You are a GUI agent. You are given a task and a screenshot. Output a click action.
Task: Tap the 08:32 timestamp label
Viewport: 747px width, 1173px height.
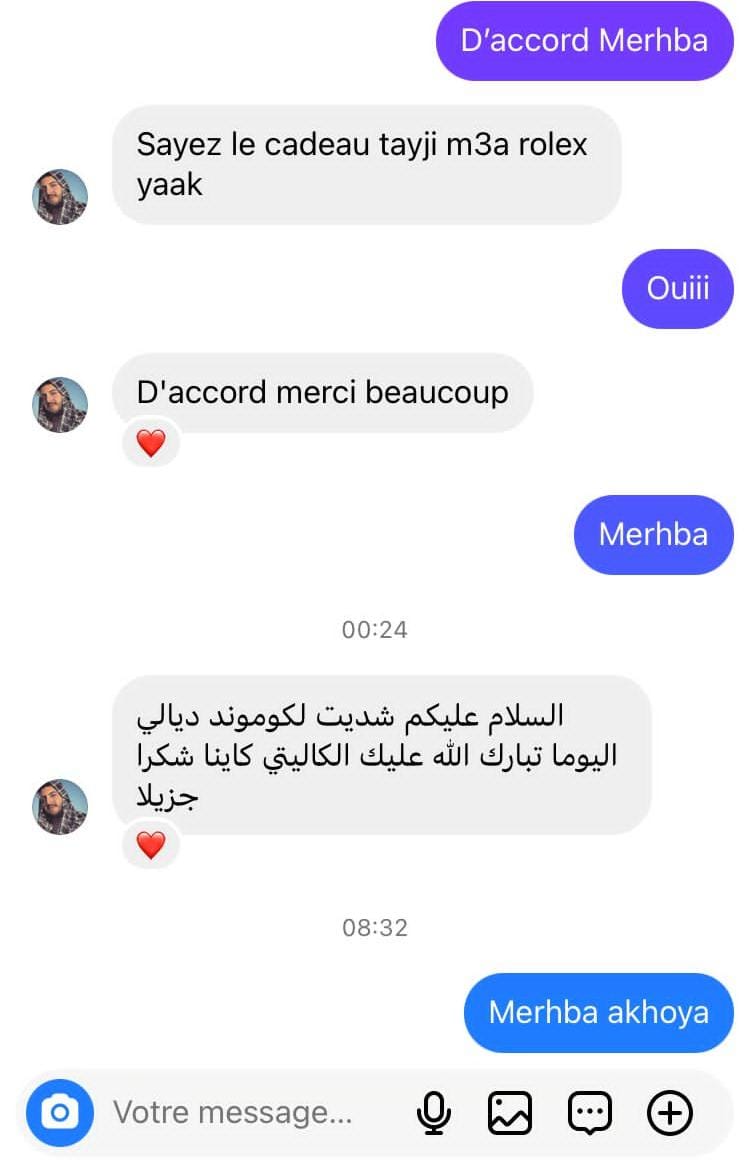point(375,928)
